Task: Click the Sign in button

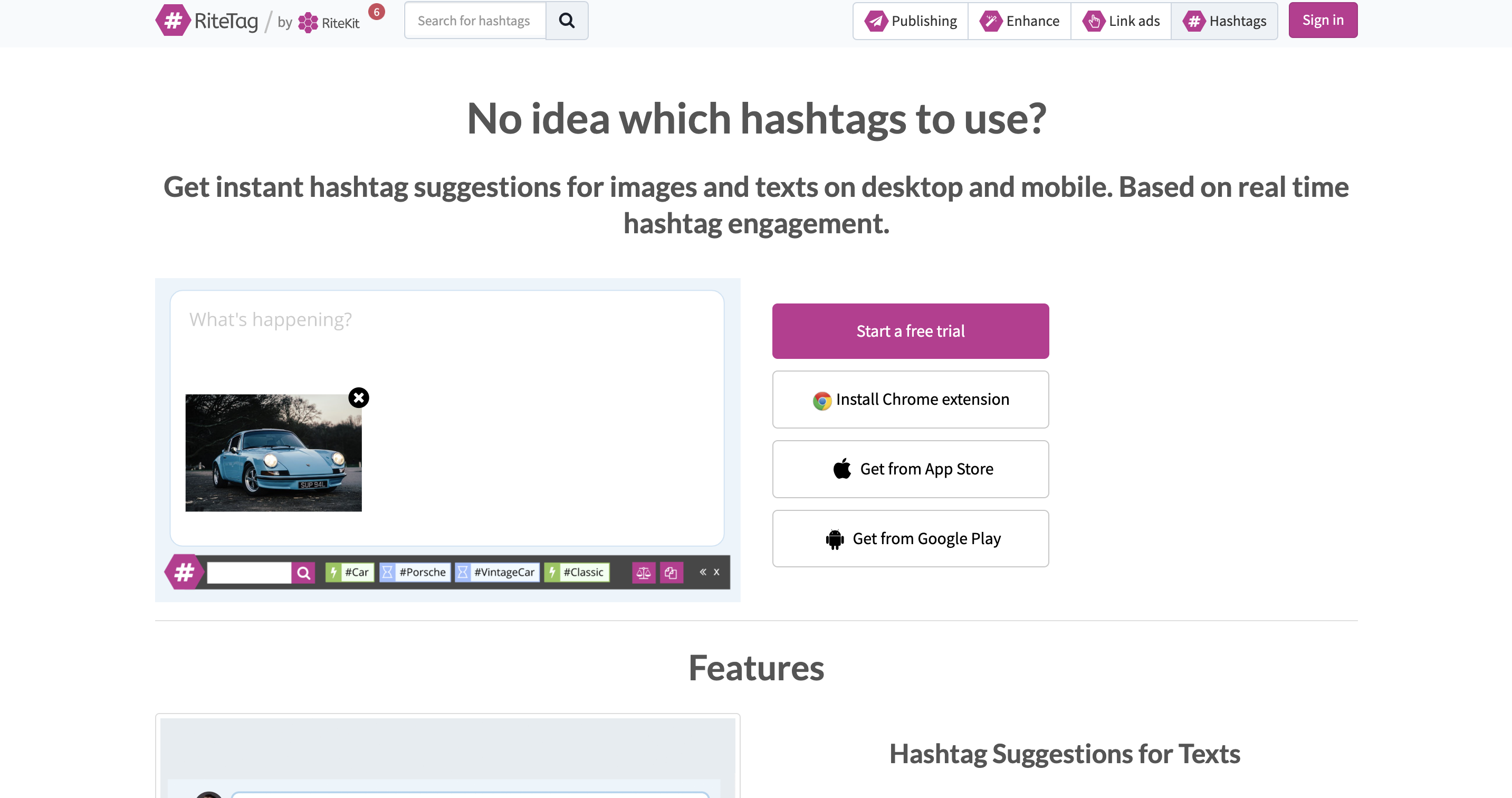Action: coord(1323,20)
